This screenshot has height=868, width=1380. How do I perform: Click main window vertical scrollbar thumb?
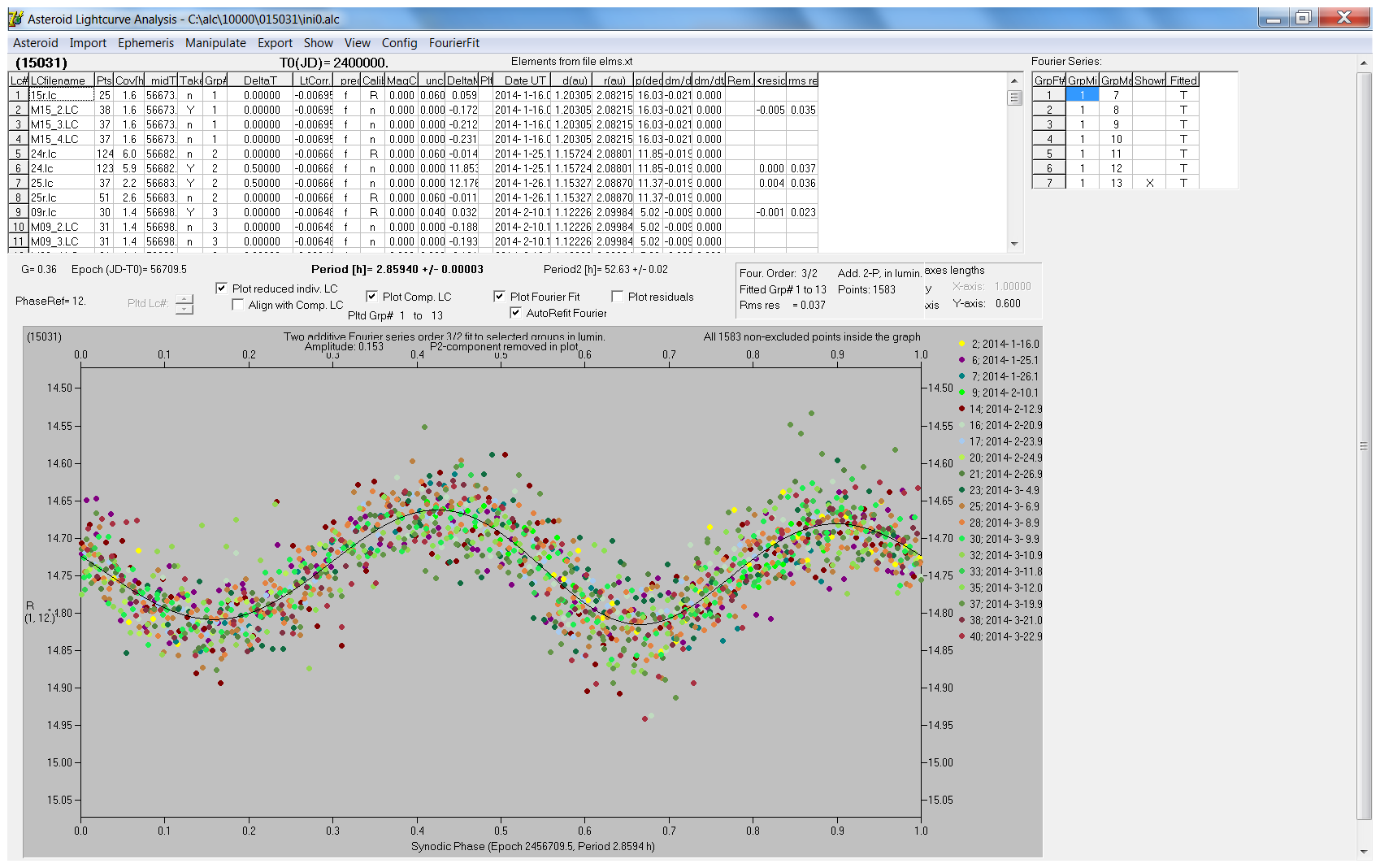tap(1363, 445)
